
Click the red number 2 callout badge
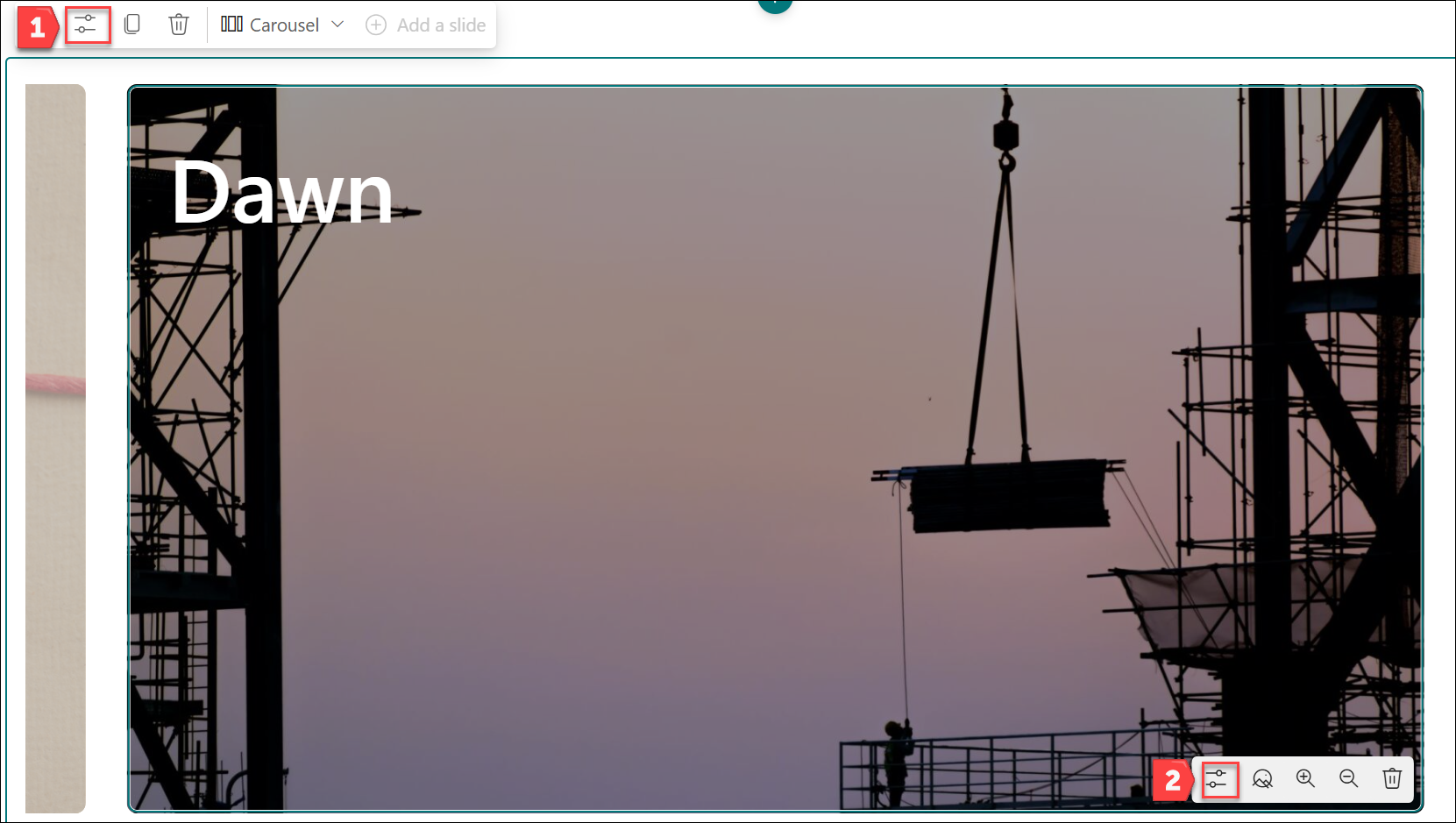(x=1172, y=780)
